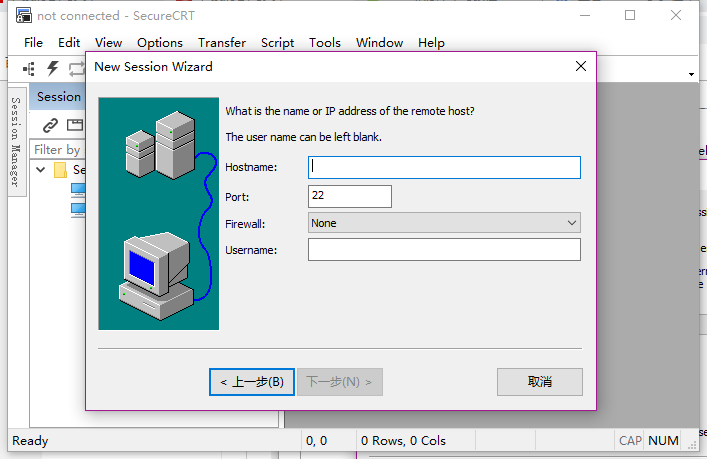This screenshot has height=459, width=707.
Task: Click the CAP indicator in status bar
Action: point(630,441)
